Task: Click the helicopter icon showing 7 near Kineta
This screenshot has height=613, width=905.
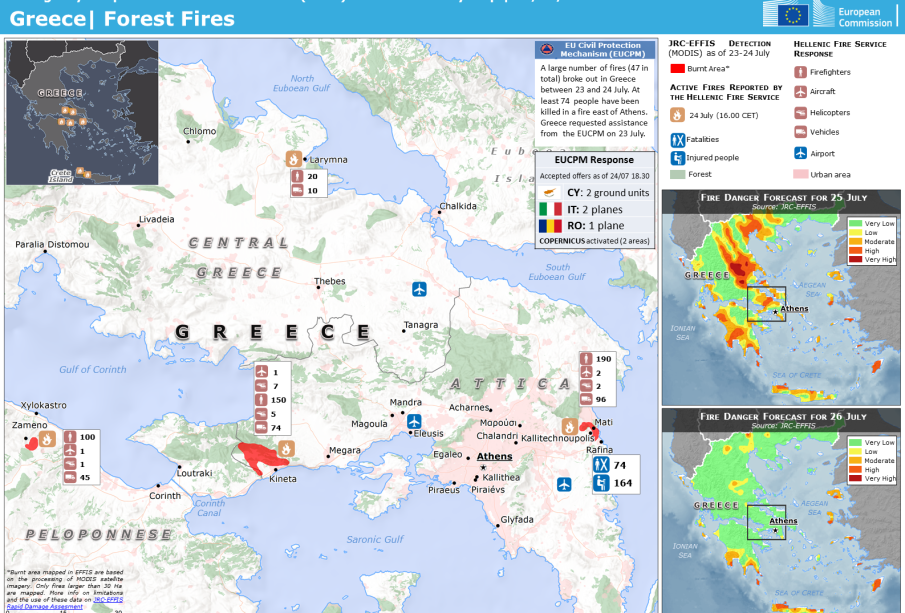Action: click(x=261, y=386)
